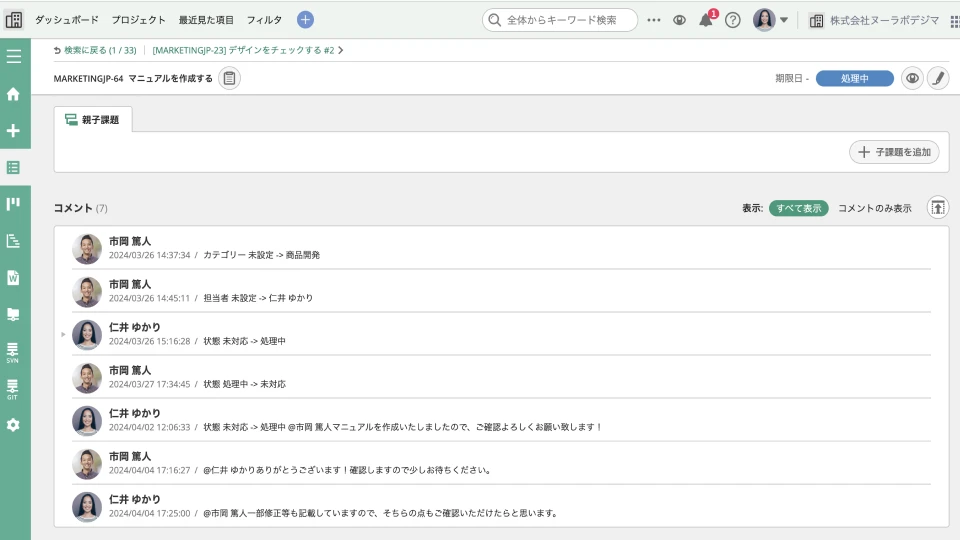Viewport: 960px width, 540px height.
Task: Toggle the hamburger sidebar menu
Action: pos(13,56)
